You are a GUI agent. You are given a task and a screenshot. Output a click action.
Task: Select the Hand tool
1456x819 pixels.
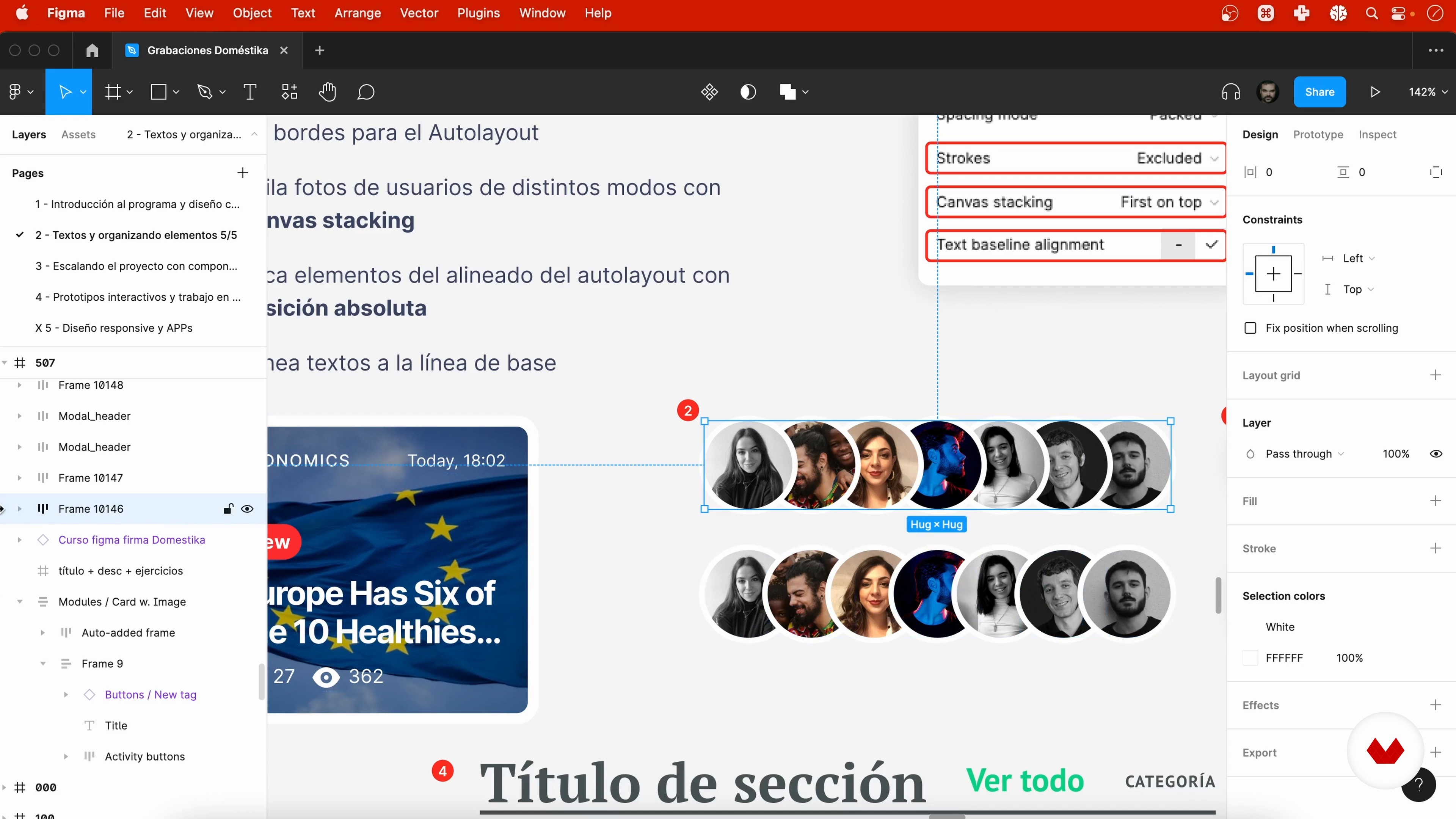pyautogui.click(x=327, y=91)
